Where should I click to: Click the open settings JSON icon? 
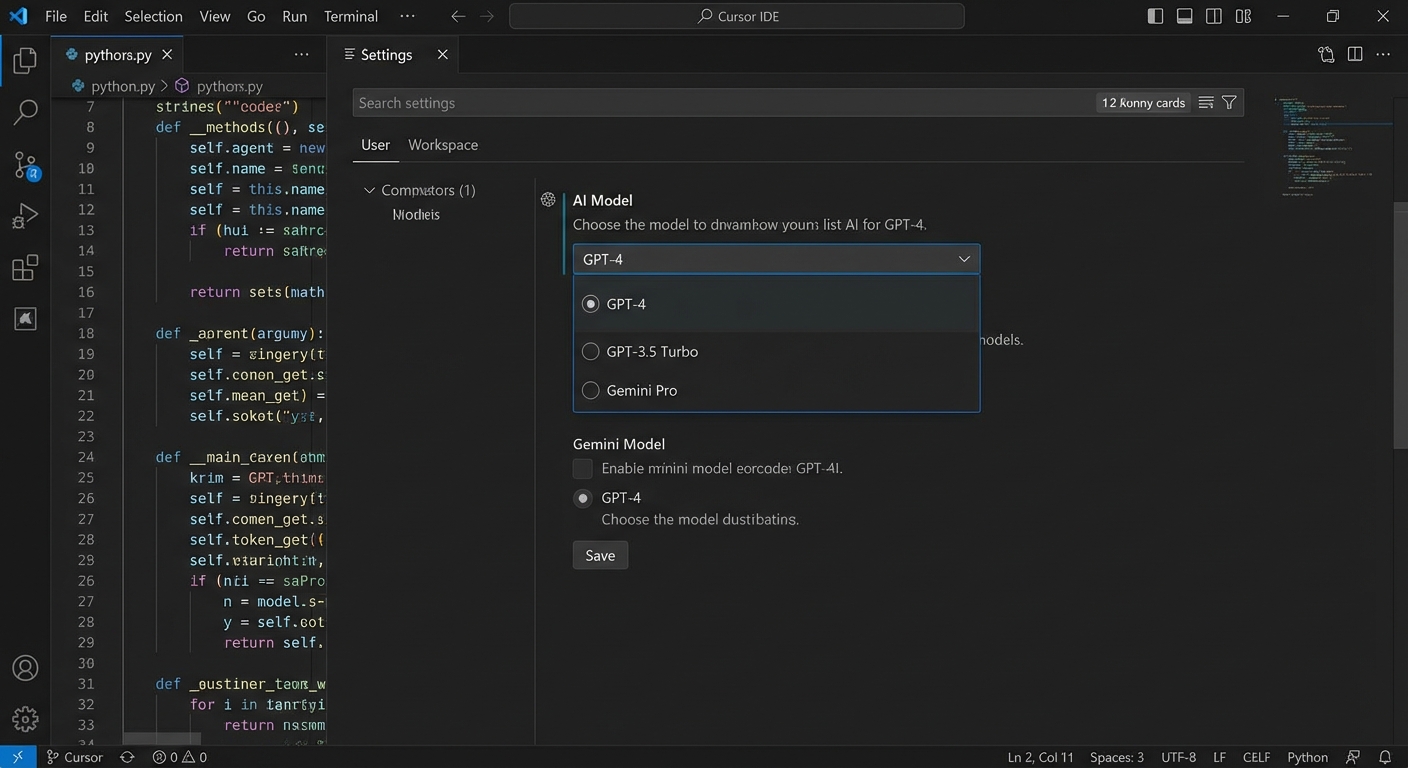tap(1326, 55)
